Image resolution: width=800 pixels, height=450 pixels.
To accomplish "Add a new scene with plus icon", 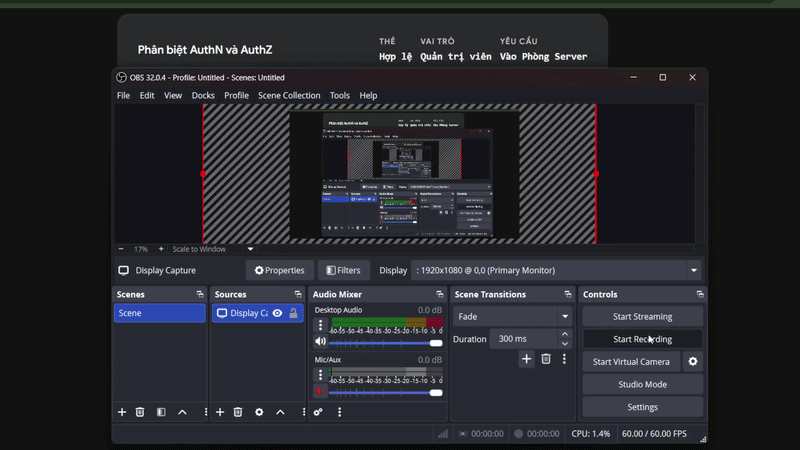I will (x=122, y=412).
